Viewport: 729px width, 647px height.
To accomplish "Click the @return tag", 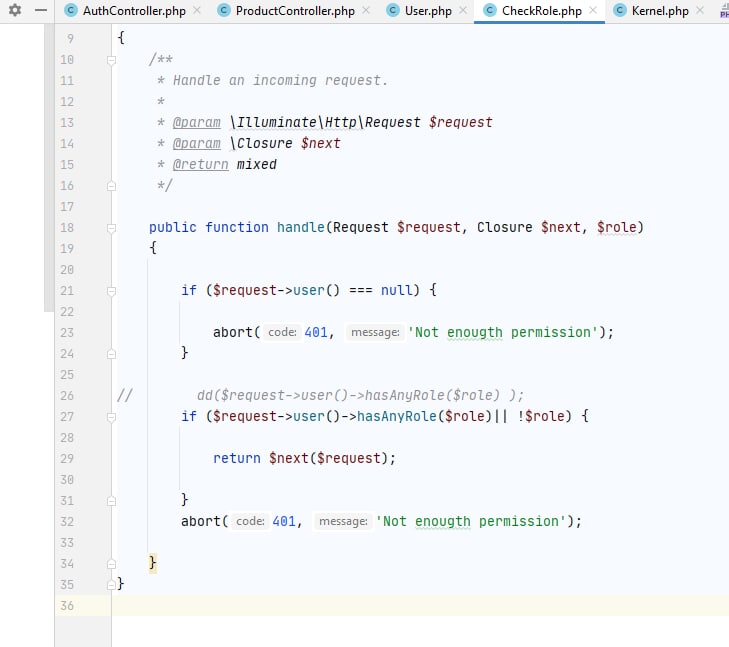I will click(x=200, y=164).
